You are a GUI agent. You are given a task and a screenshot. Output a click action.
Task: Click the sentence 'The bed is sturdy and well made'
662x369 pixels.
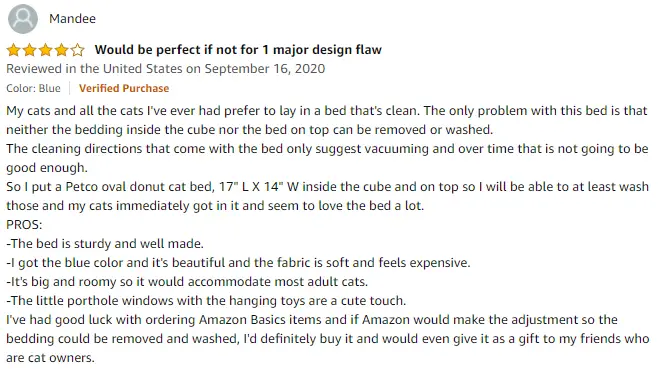[107, 244]
